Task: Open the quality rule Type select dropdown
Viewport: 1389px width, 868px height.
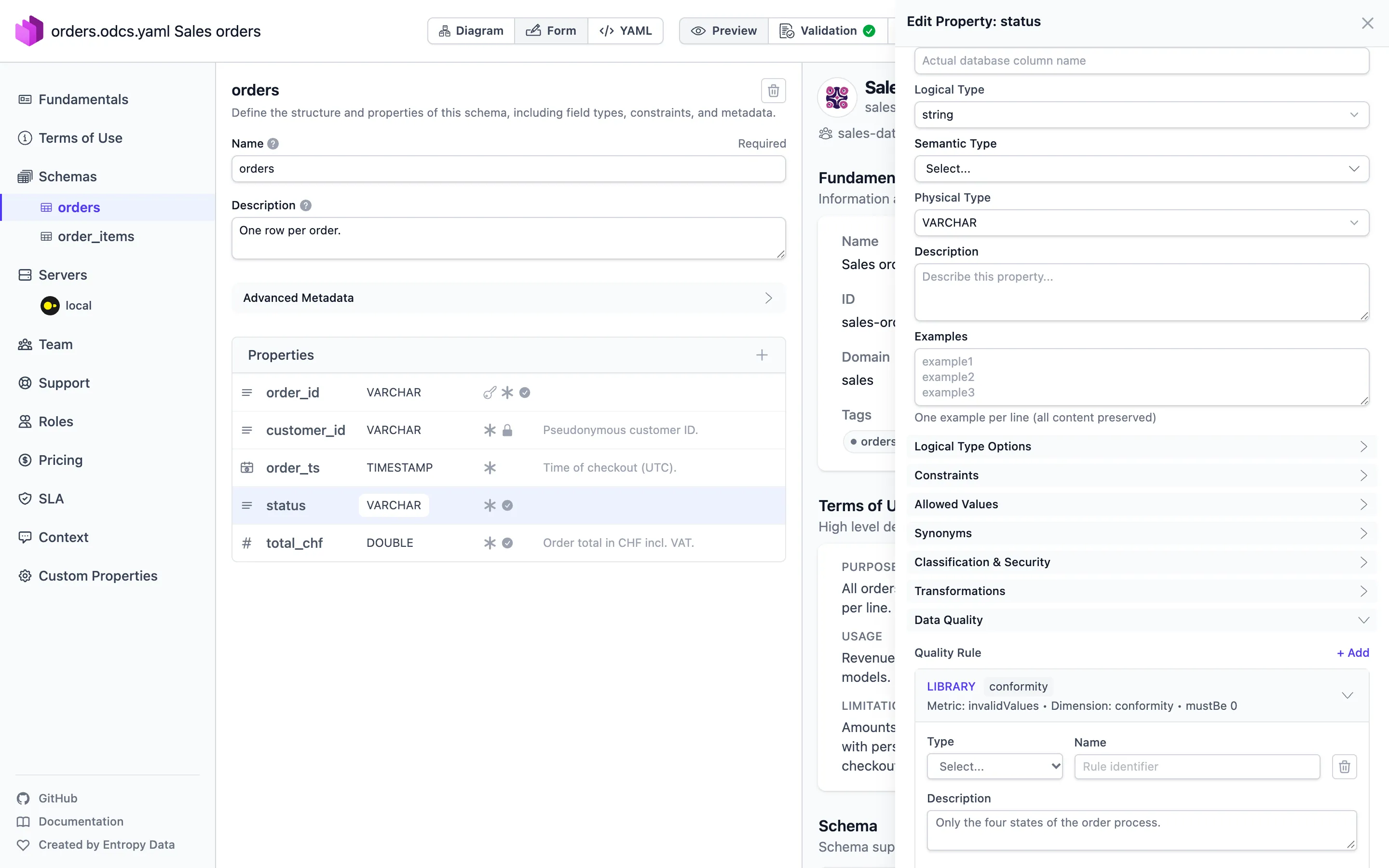Action: click(994, 766)
